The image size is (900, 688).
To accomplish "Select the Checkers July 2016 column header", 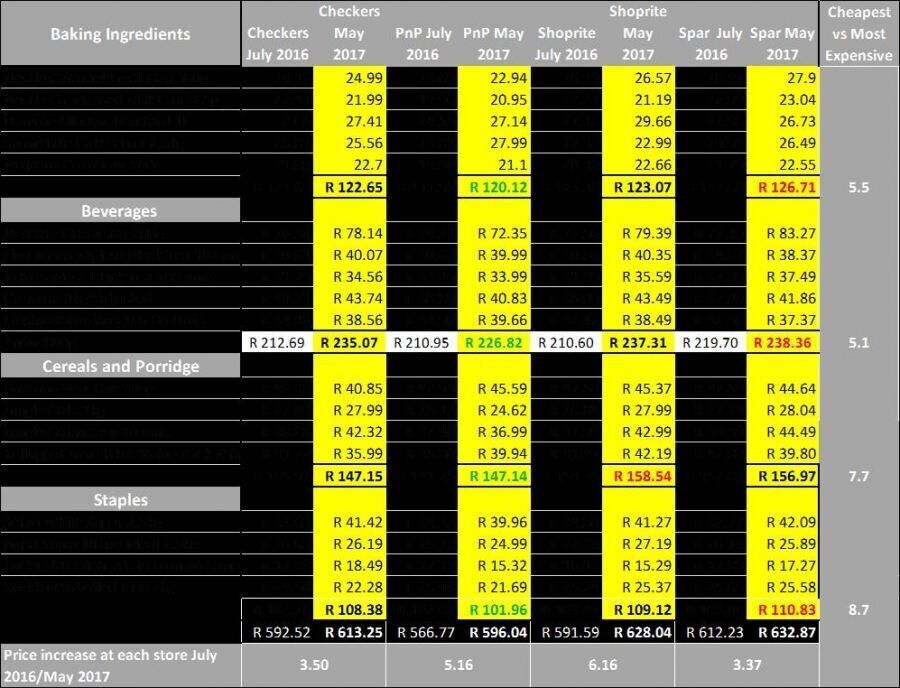I will [x=277, y=44].
